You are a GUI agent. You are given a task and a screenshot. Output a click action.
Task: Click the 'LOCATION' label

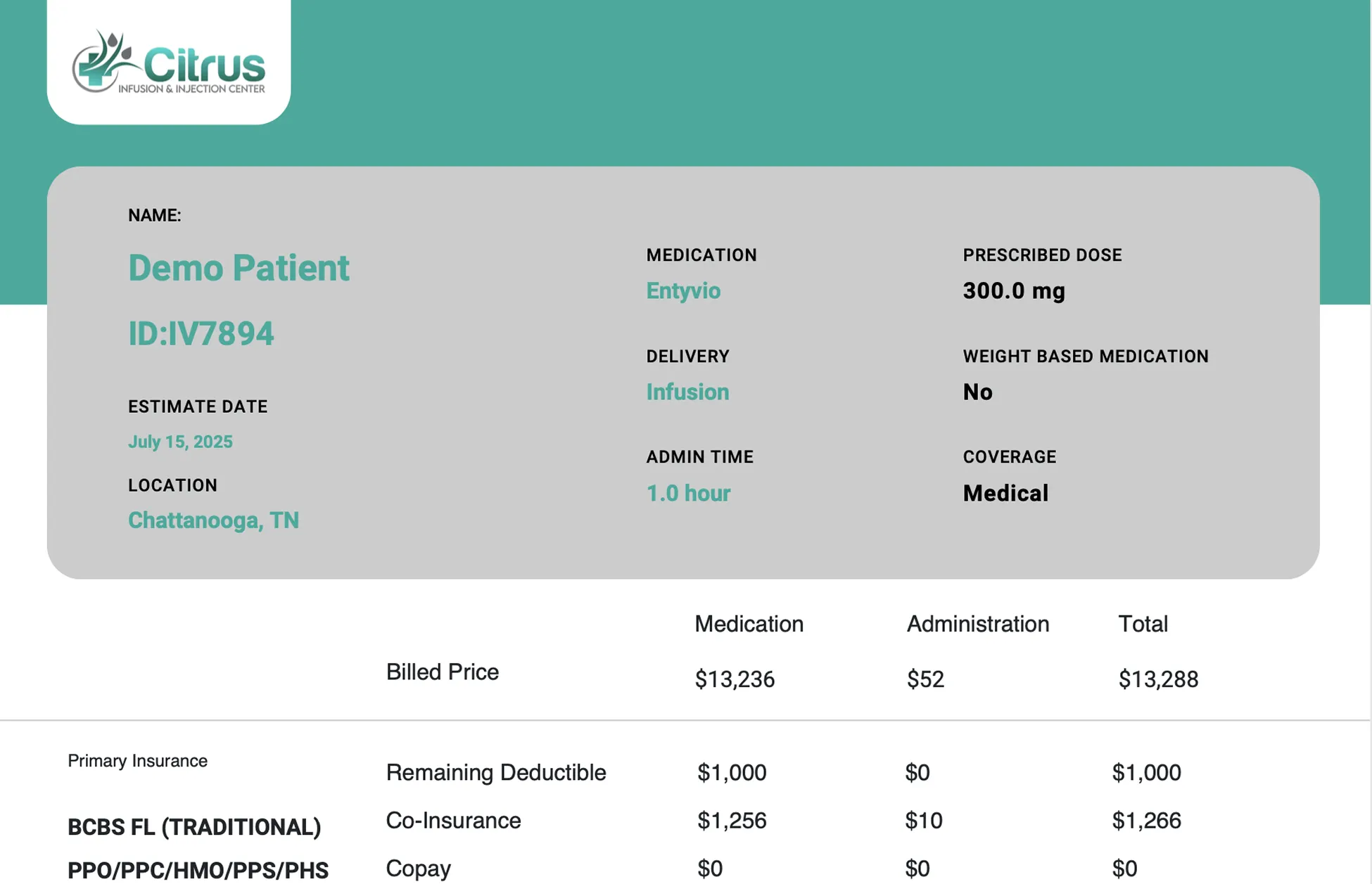(172, 485)
